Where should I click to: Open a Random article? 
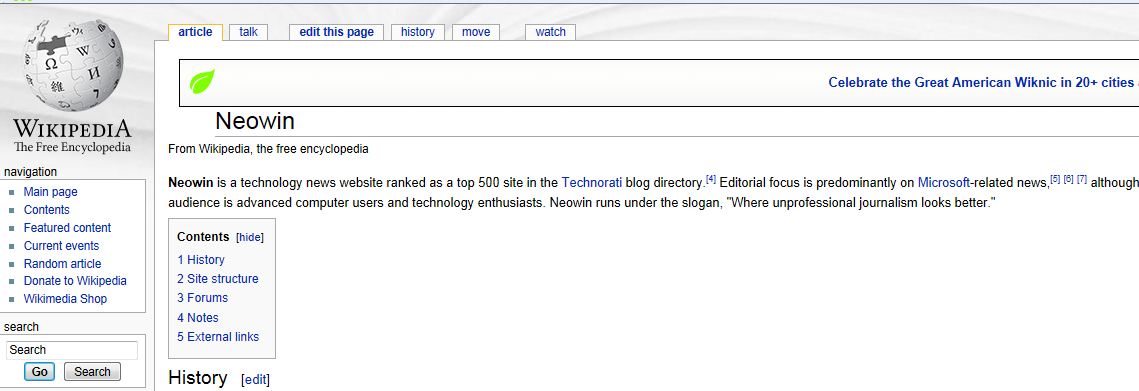click(62, 264)
